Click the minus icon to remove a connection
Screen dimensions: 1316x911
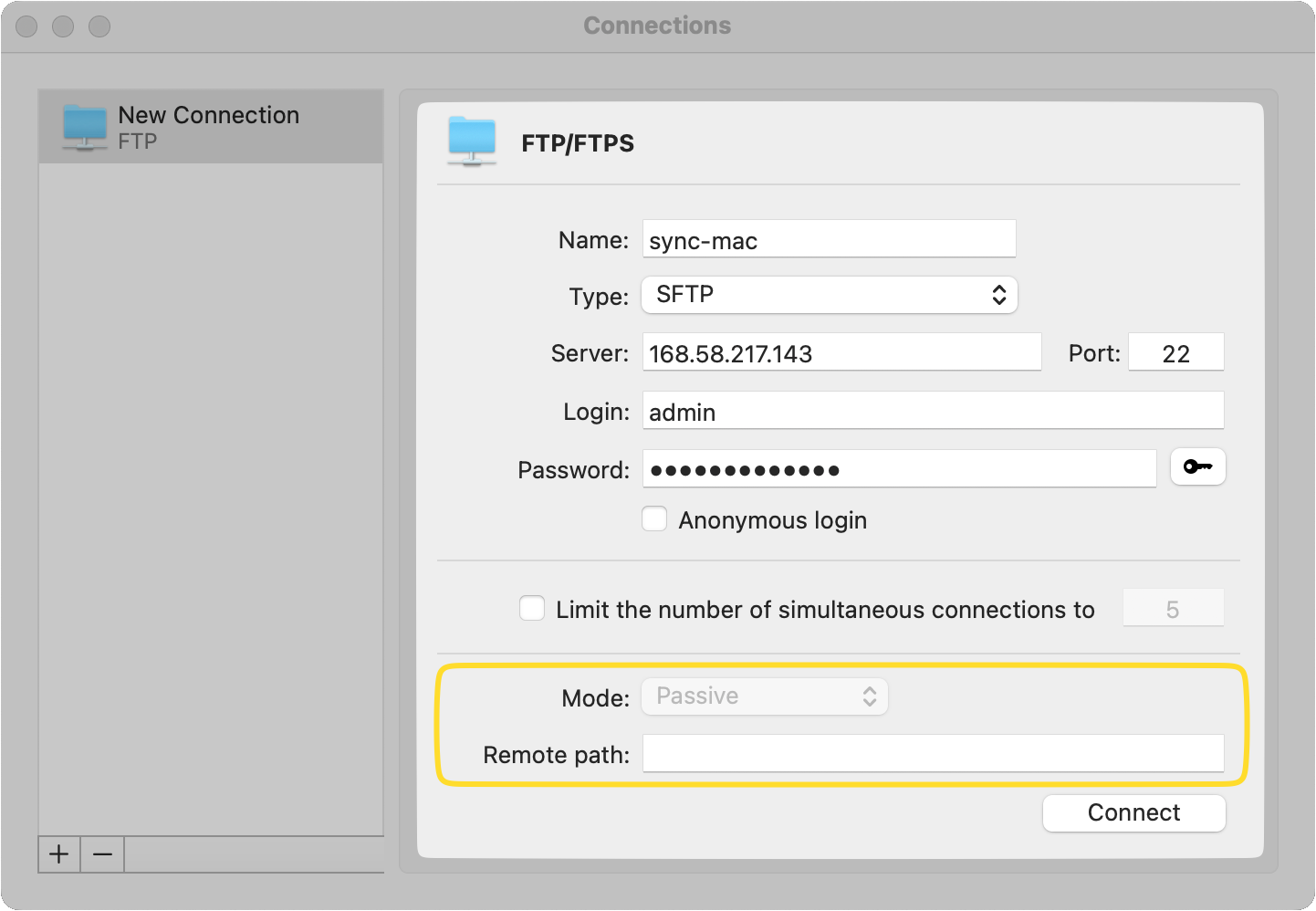click(101, 854)
